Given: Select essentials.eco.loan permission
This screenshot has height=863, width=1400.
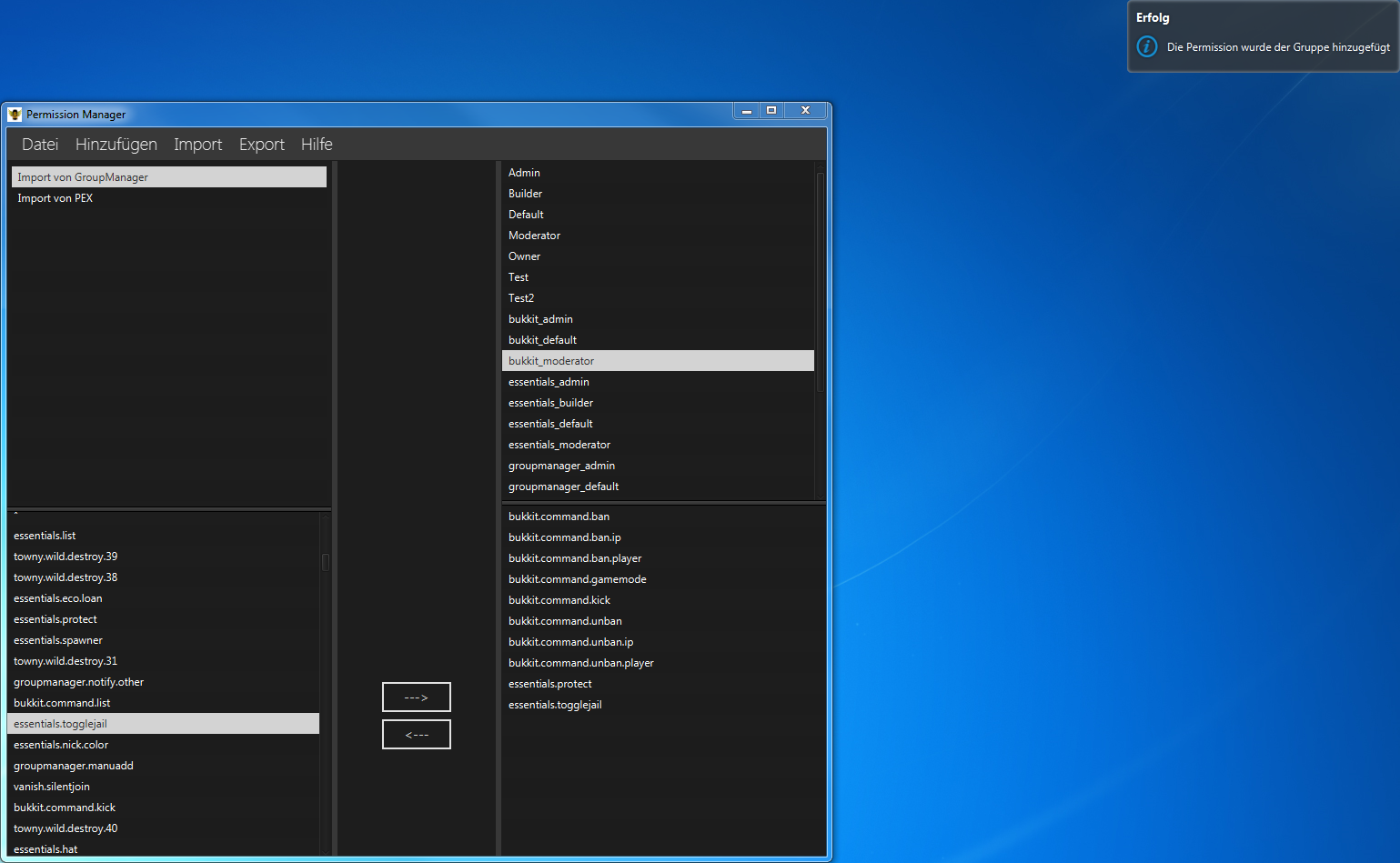Looking at the screenshot, I should (x=164, y=598).
